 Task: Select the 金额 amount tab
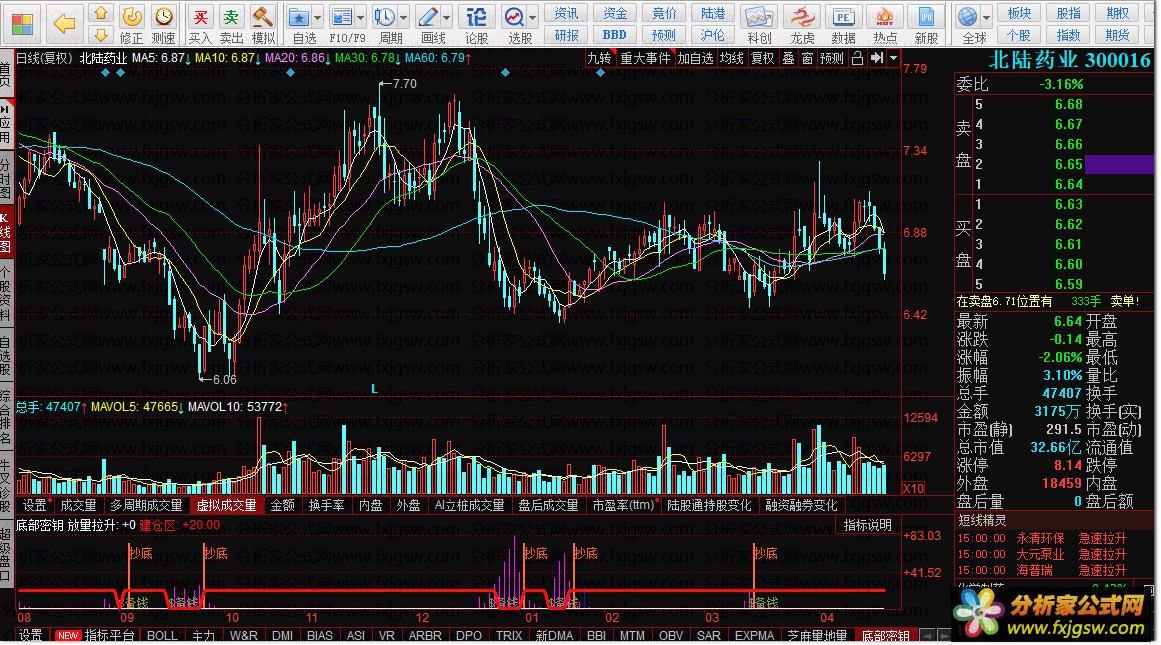coord(282,505)
